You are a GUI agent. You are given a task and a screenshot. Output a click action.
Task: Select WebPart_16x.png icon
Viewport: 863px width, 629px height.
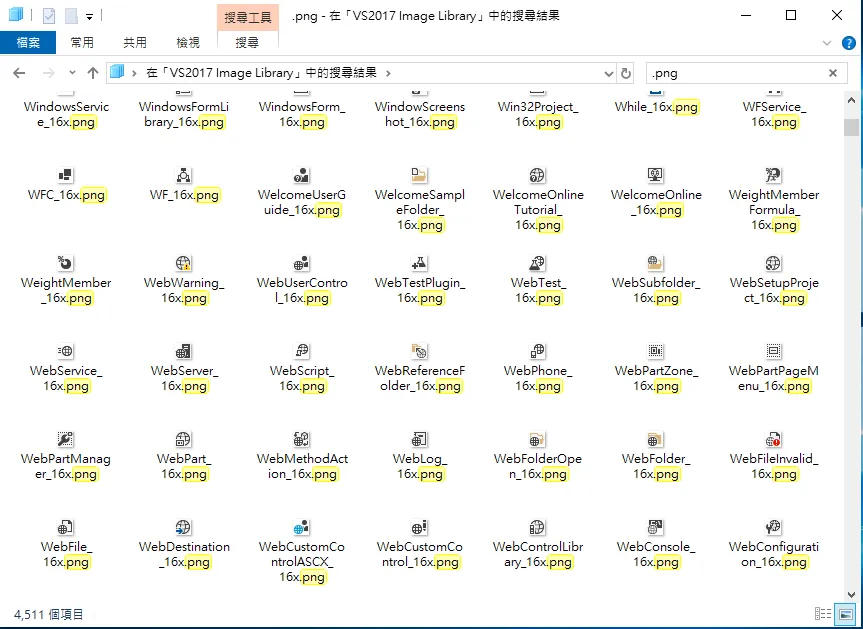click(x=183, y=440)
